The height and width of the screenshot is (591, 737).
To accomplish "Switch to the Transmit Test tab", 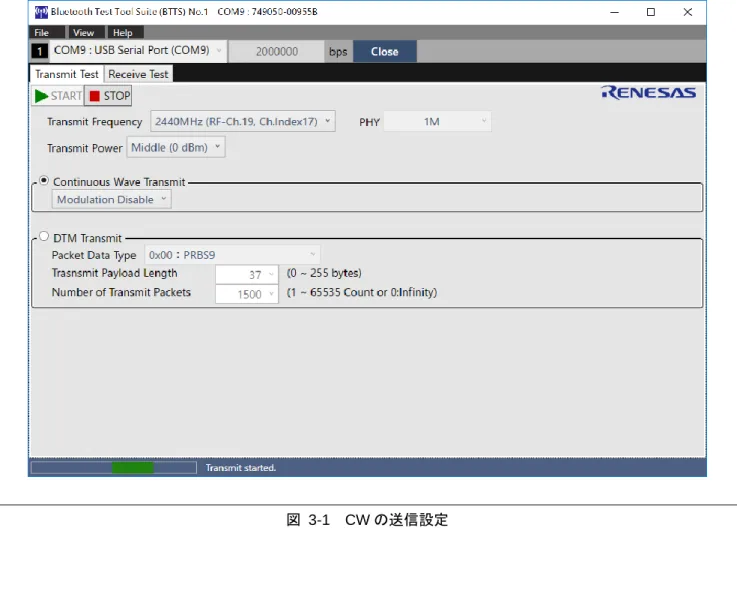I will point(67,74).
